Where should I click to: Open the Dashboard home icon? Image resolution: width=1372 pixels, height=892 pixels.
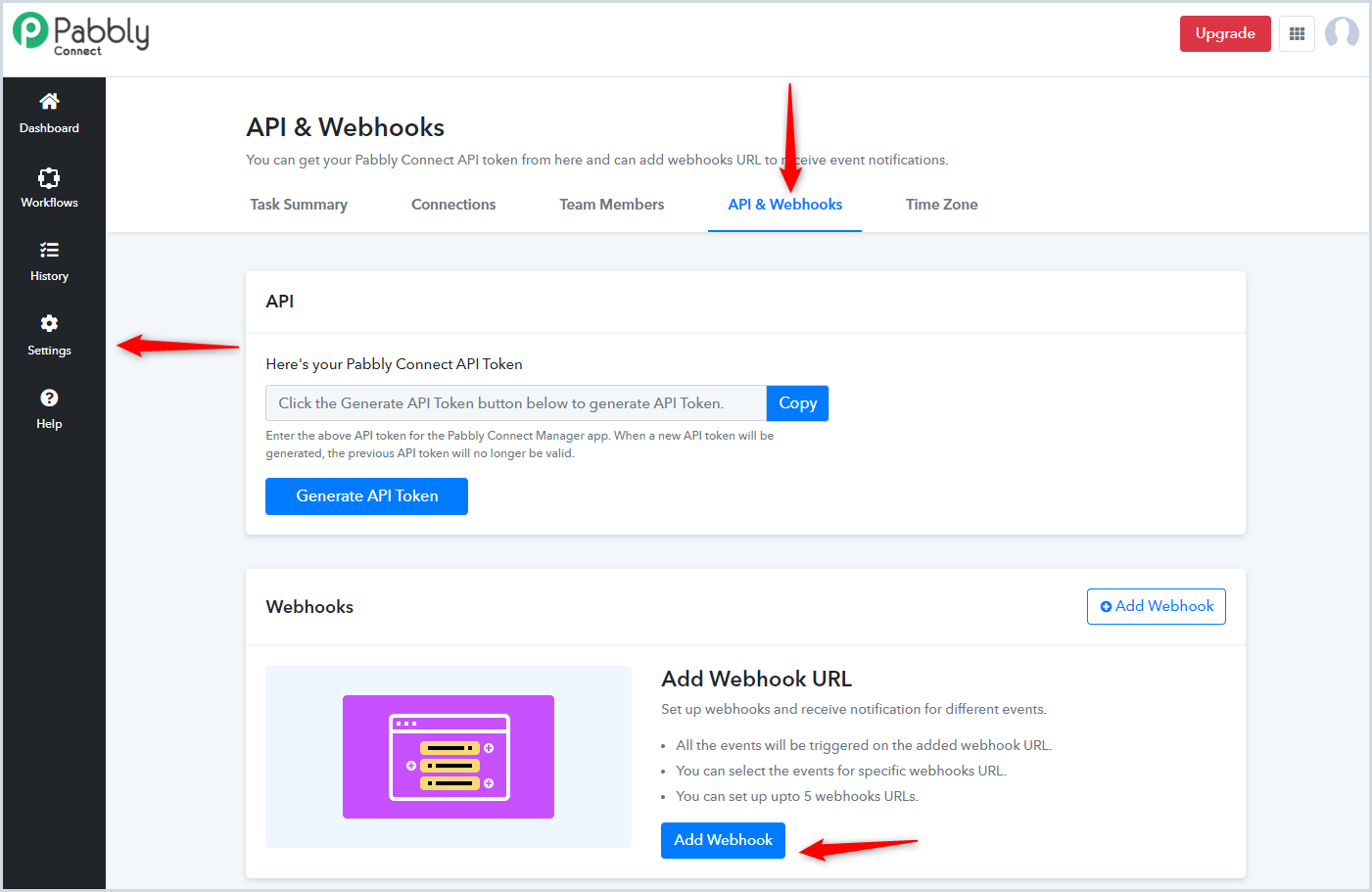click(49, 101)
